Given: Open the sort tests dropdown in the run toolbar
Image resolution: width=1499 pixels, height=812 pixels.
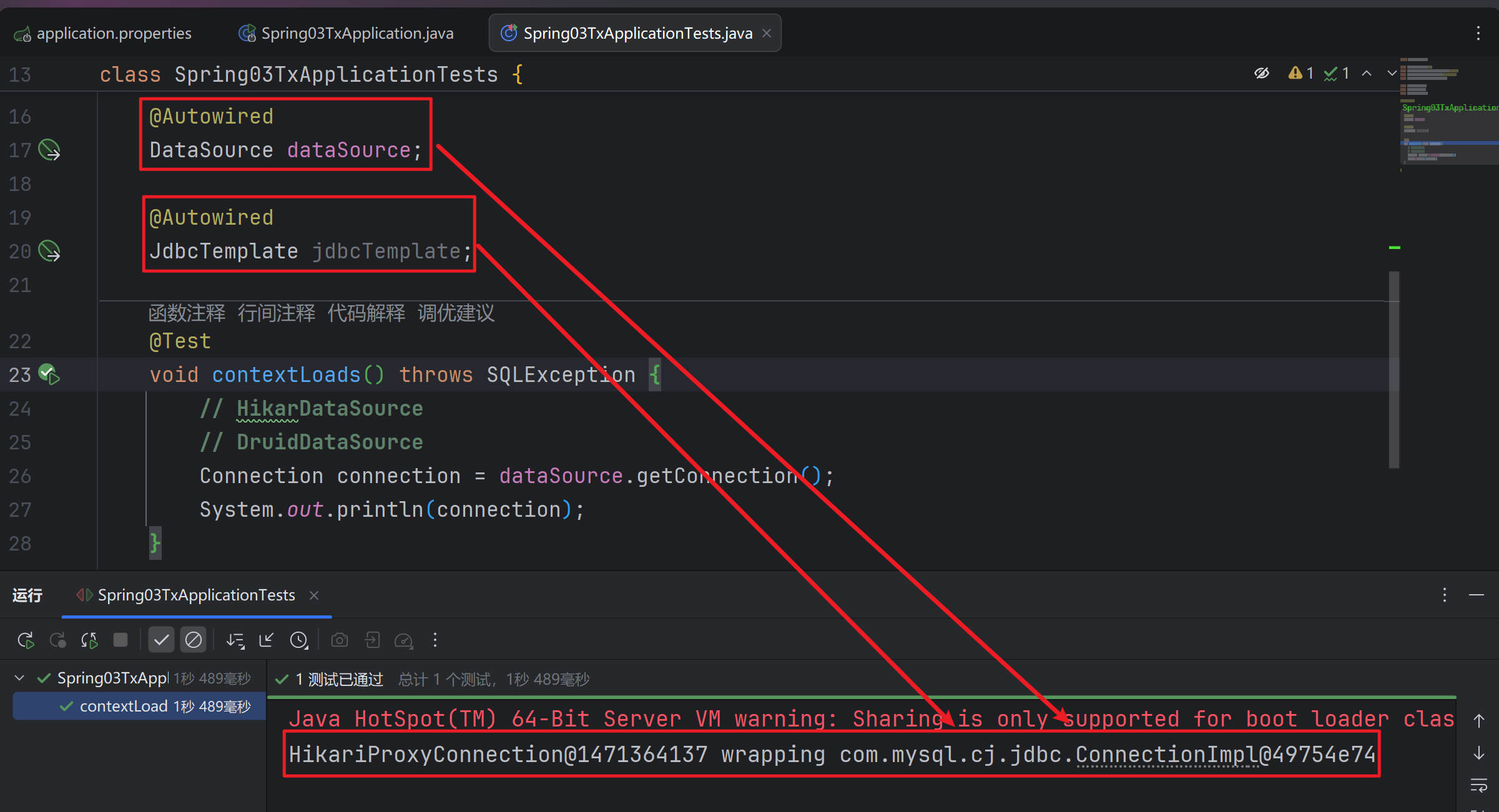Looking at the screenshot, I should 235,640.
